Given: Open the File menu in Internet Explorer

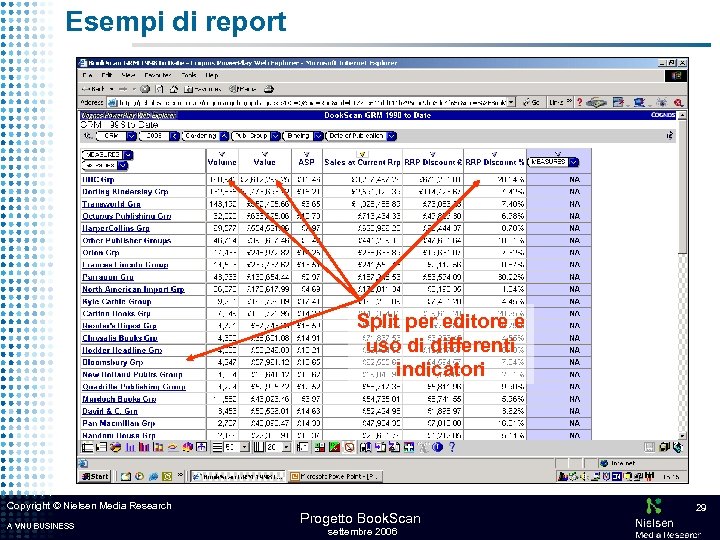Looking at the screenshot, I should point(87,75).
